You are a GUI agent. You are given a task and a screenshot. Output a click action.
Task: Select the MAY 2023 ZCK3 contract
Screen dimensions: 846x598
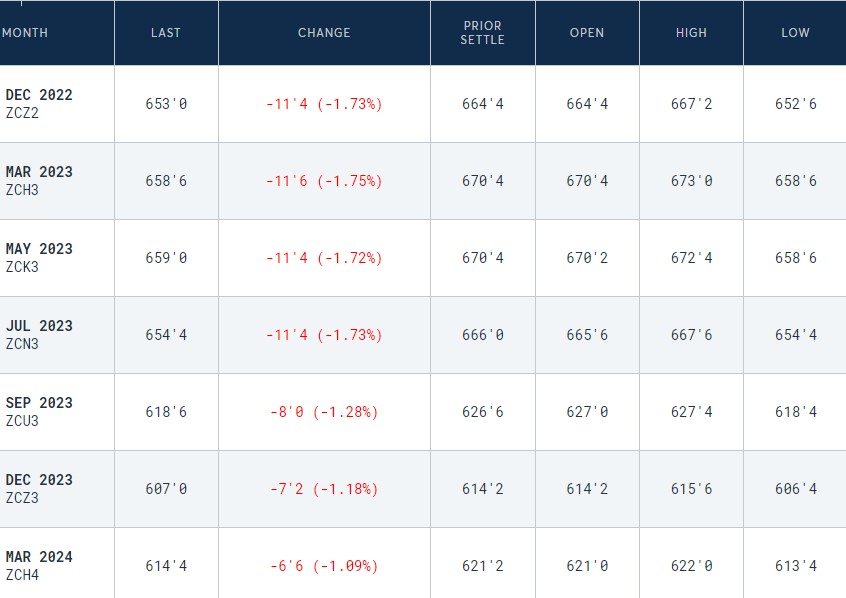click(39, 258)
